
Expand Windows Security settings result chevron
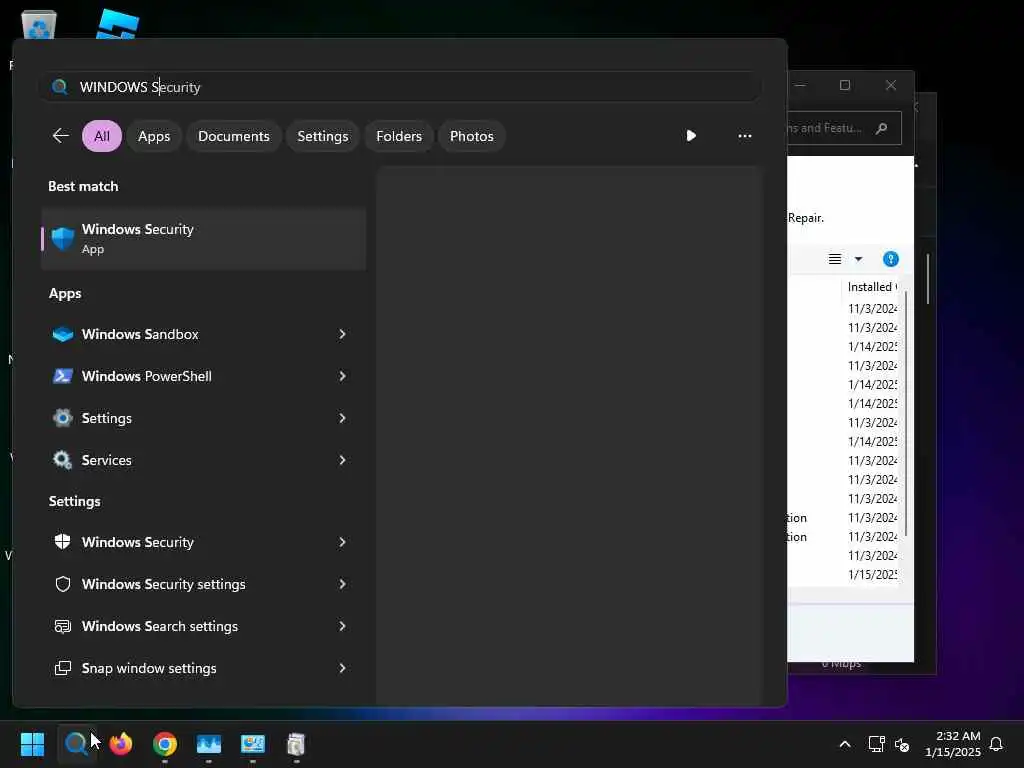[x=342, y=584]
